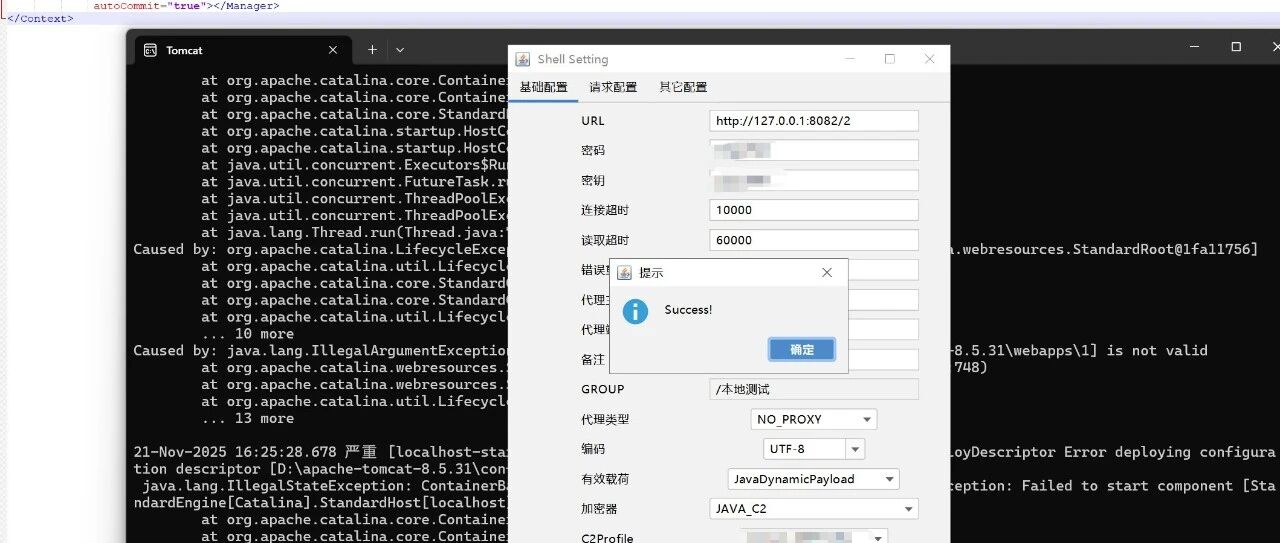Close the Tomcat terminal tab
1280x543 pixels.
[333, 50]
